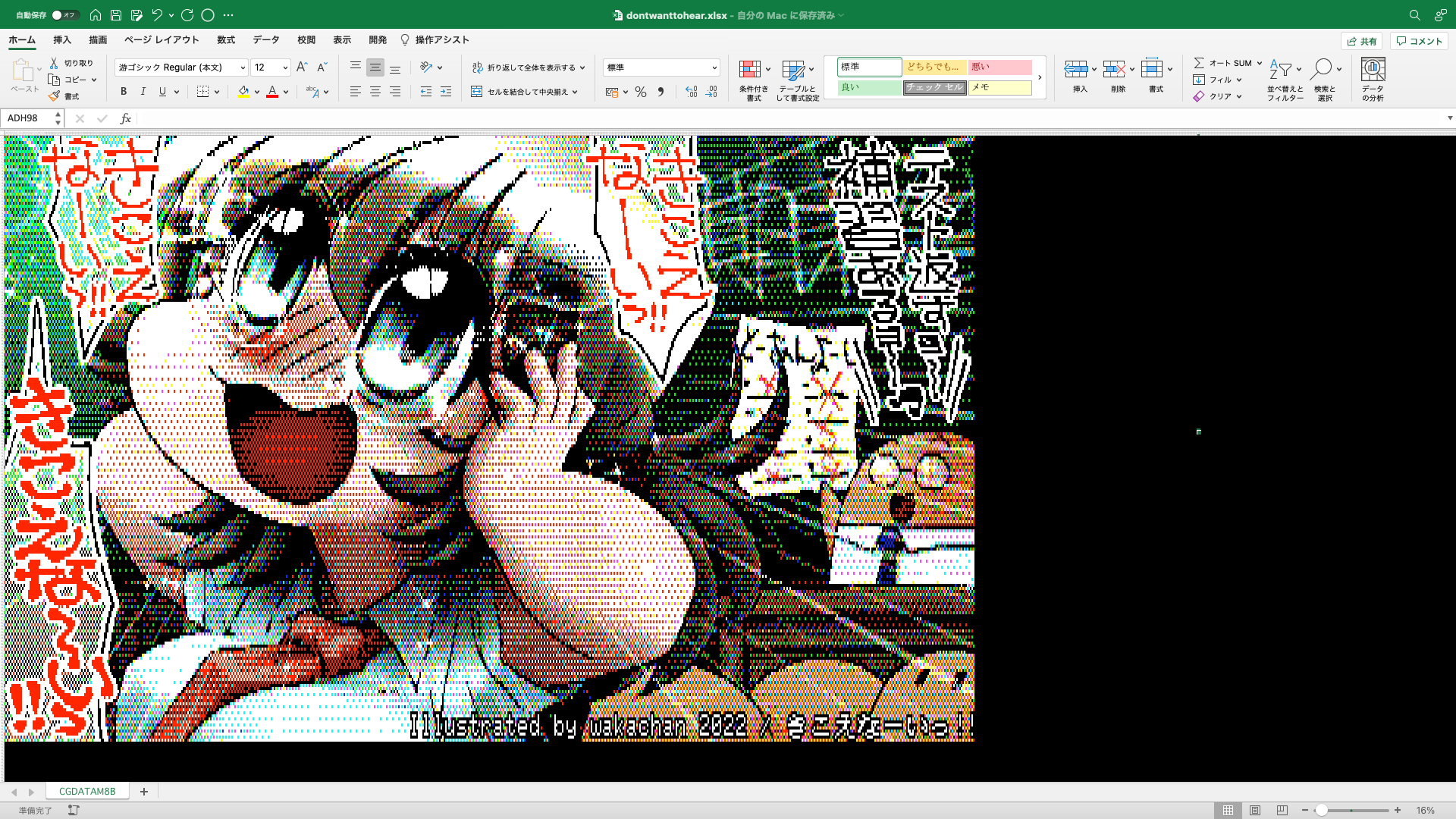
Task: Increase indent of cell contents
Action: tap(446, 92)
